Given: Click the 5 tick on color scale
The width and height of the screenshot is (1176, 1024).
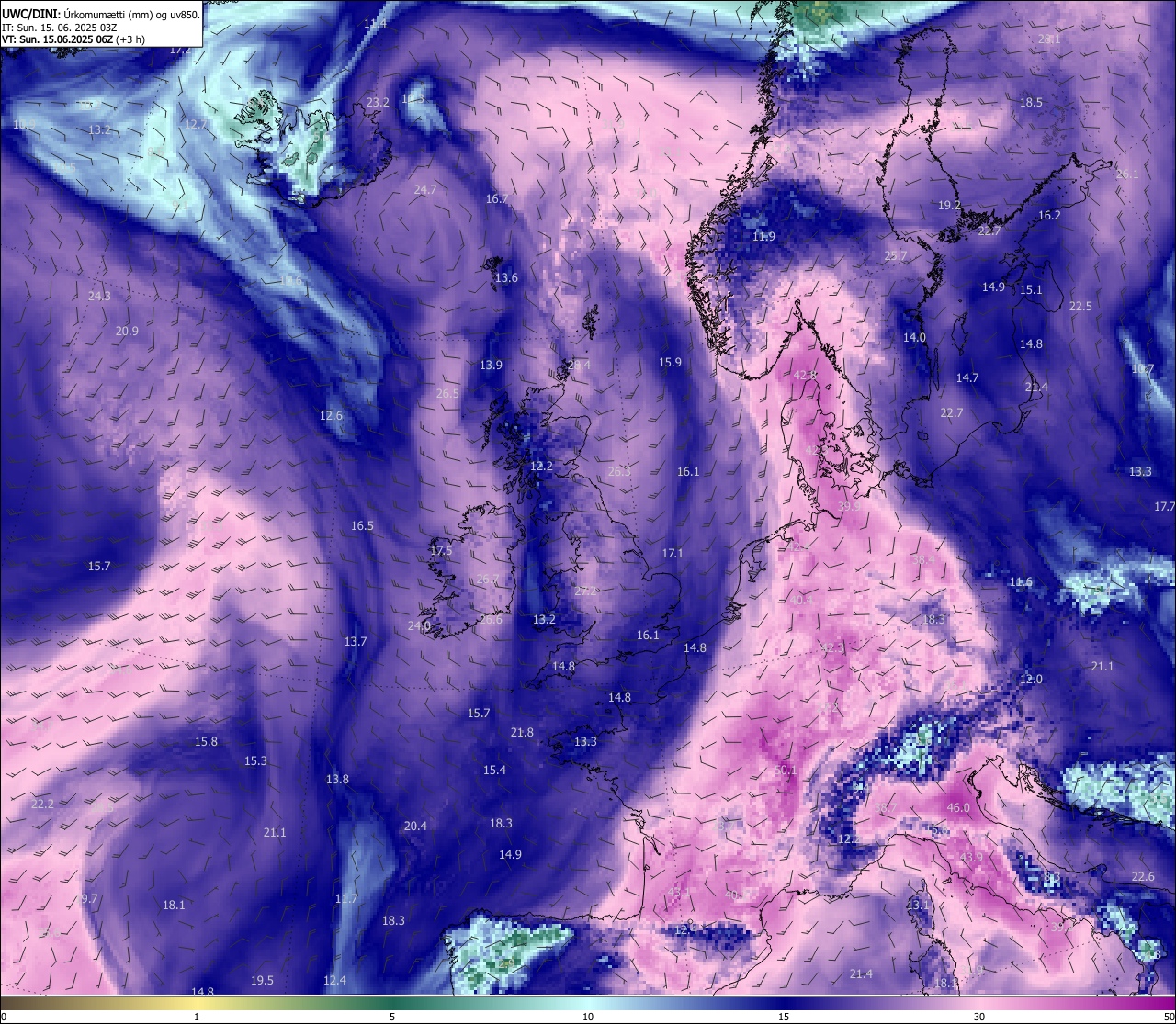Looking at the screenshot, I should tap(392, 1017).
